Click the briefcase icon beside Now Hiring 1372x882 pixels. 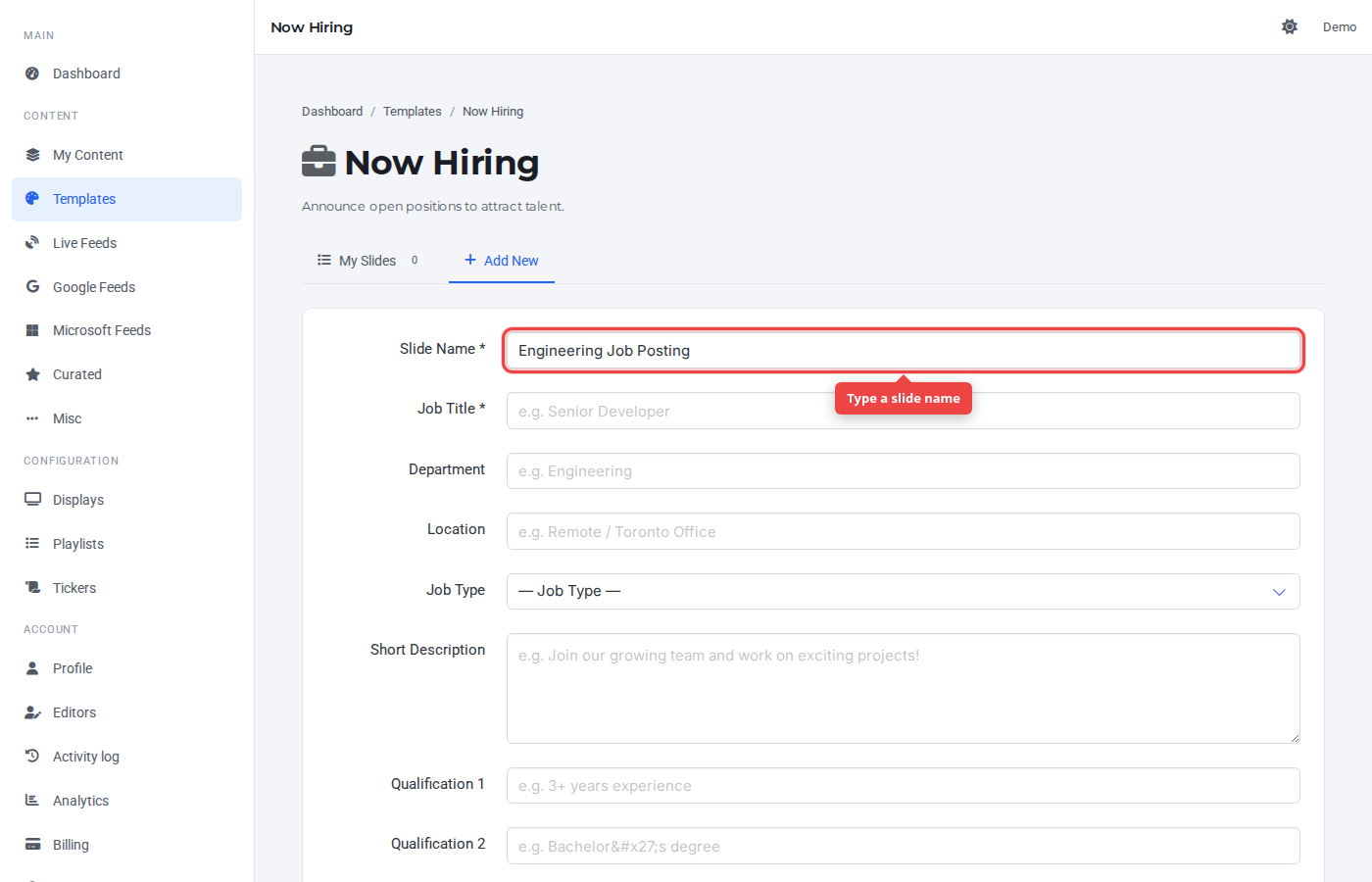(318, 162)
